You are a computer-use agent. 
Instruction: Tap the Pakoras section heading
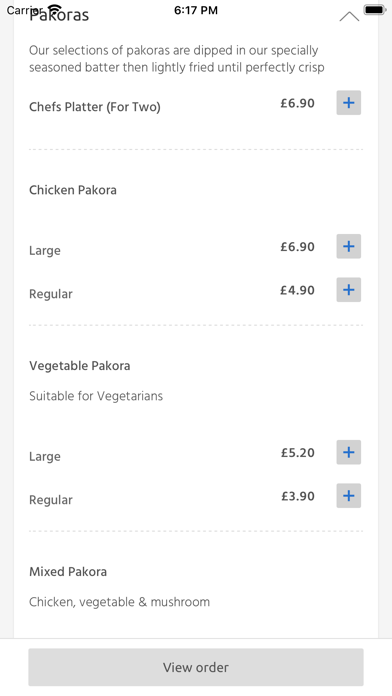tap(59, 15)
